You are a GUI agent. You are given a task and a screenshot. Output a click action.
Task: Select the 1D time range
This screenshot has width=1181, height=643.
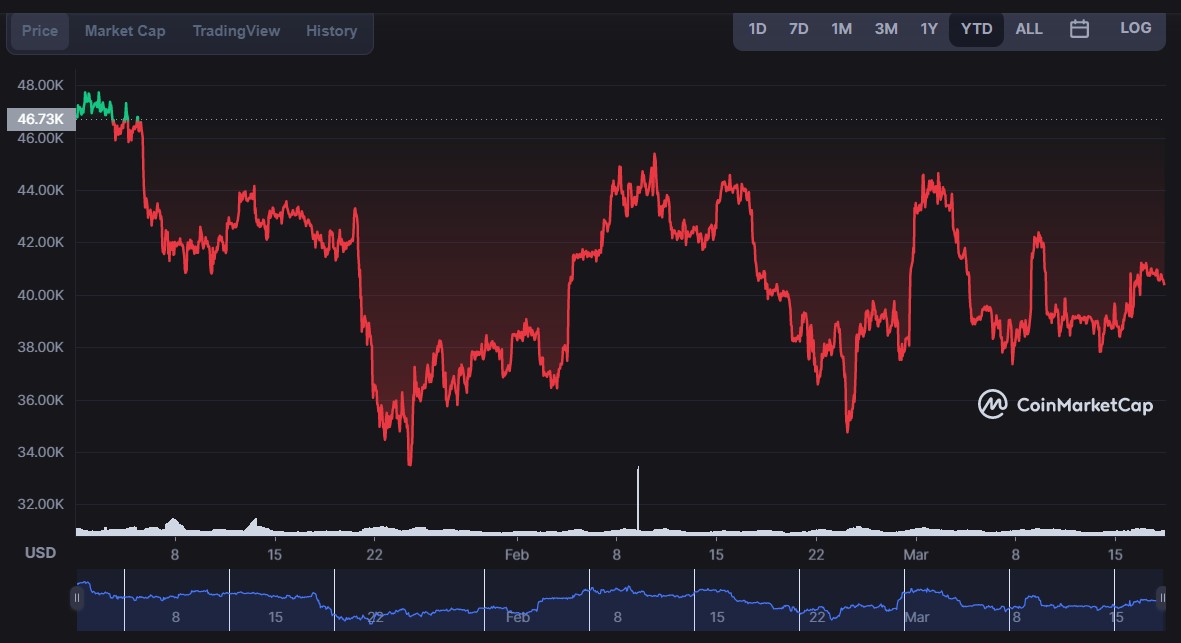pyautogui.click(x=757, y=29)
